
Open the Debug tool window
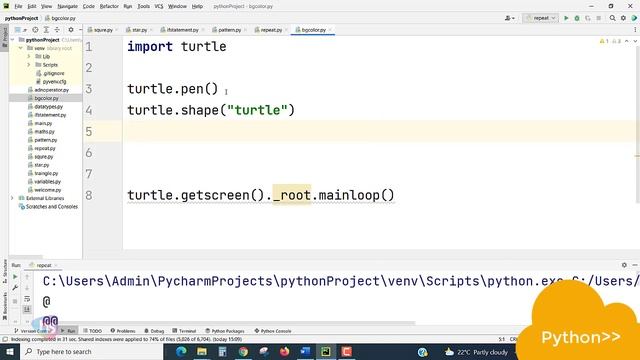coord(154,331)
